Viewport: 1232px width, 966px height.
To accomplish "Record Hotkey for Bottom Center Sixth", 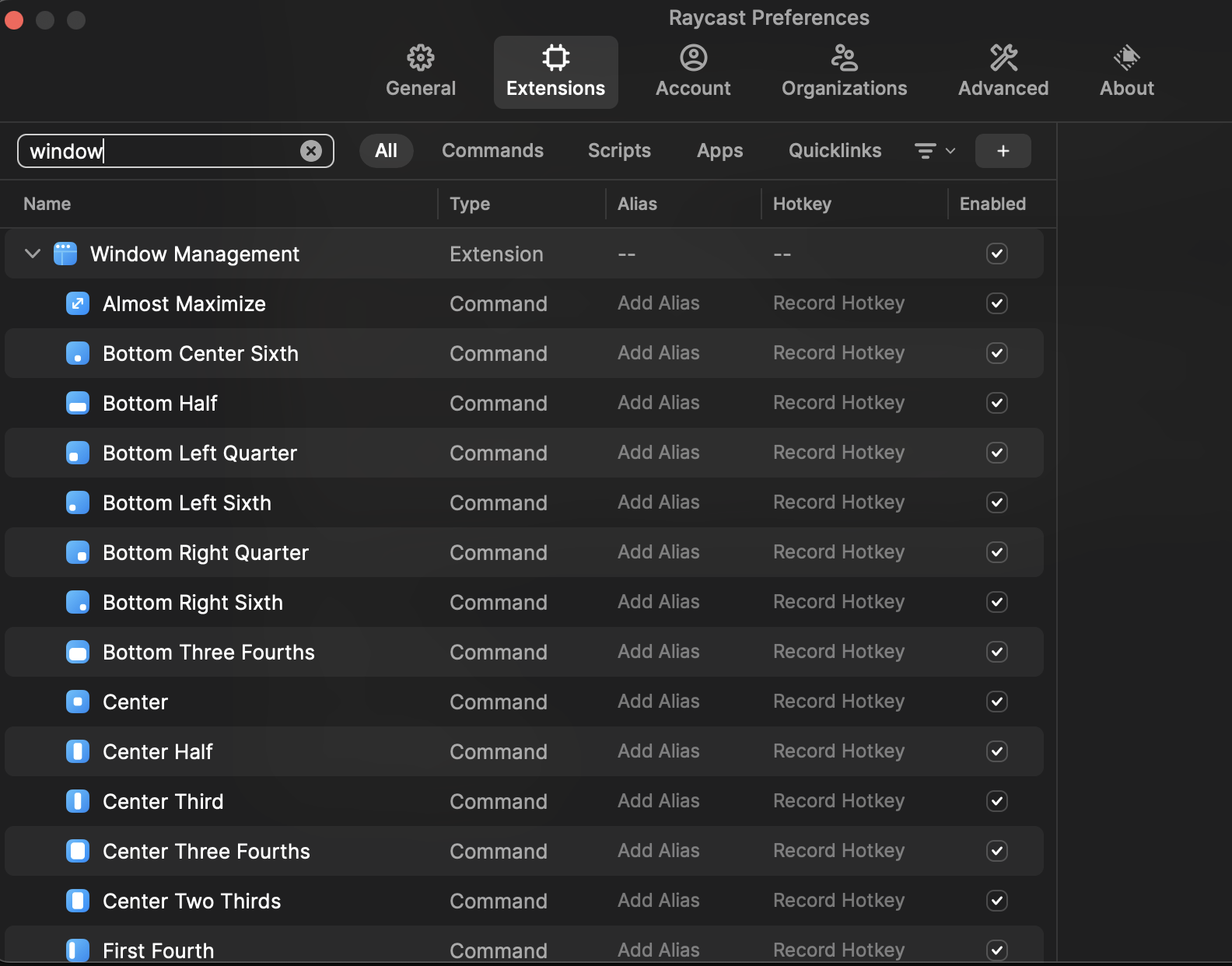I will 838,353.
